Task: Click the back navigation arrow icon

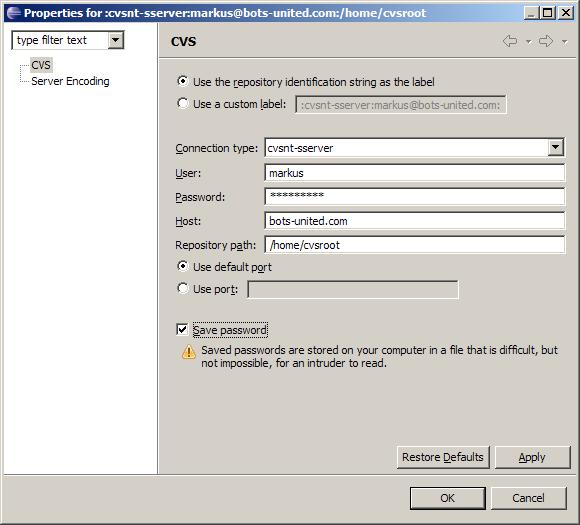Action: [x=510, y=41]
